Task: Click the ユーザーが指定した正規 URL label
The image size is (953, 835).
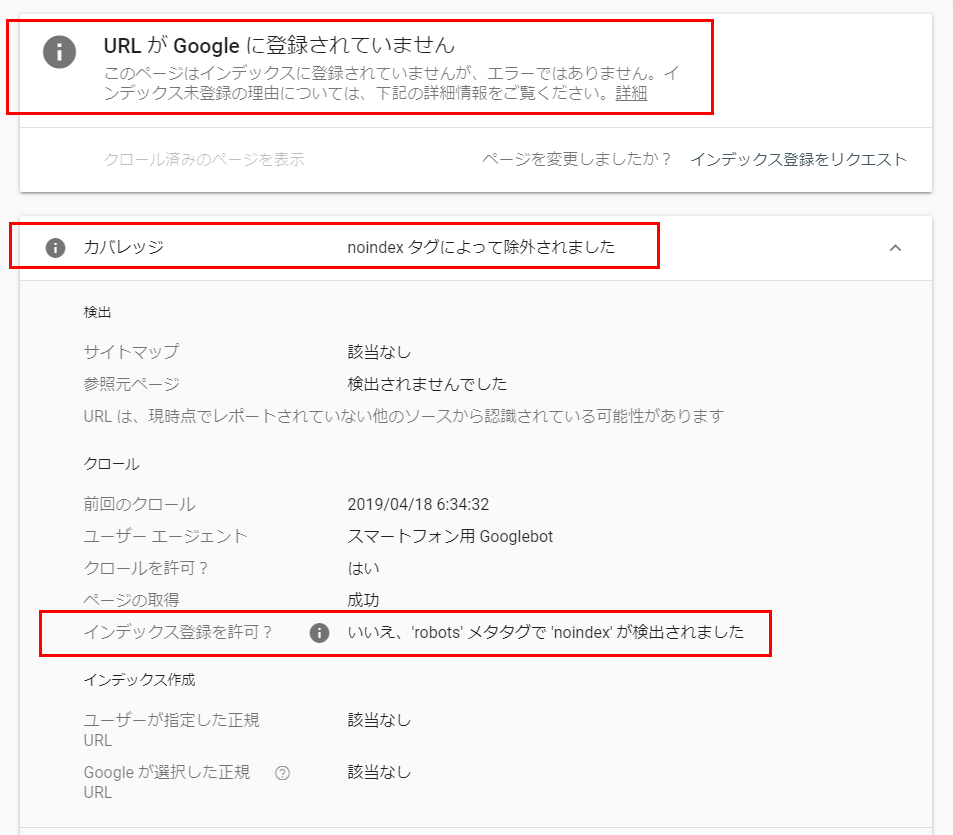Action: pyautogui.click(x=171, y=730)
